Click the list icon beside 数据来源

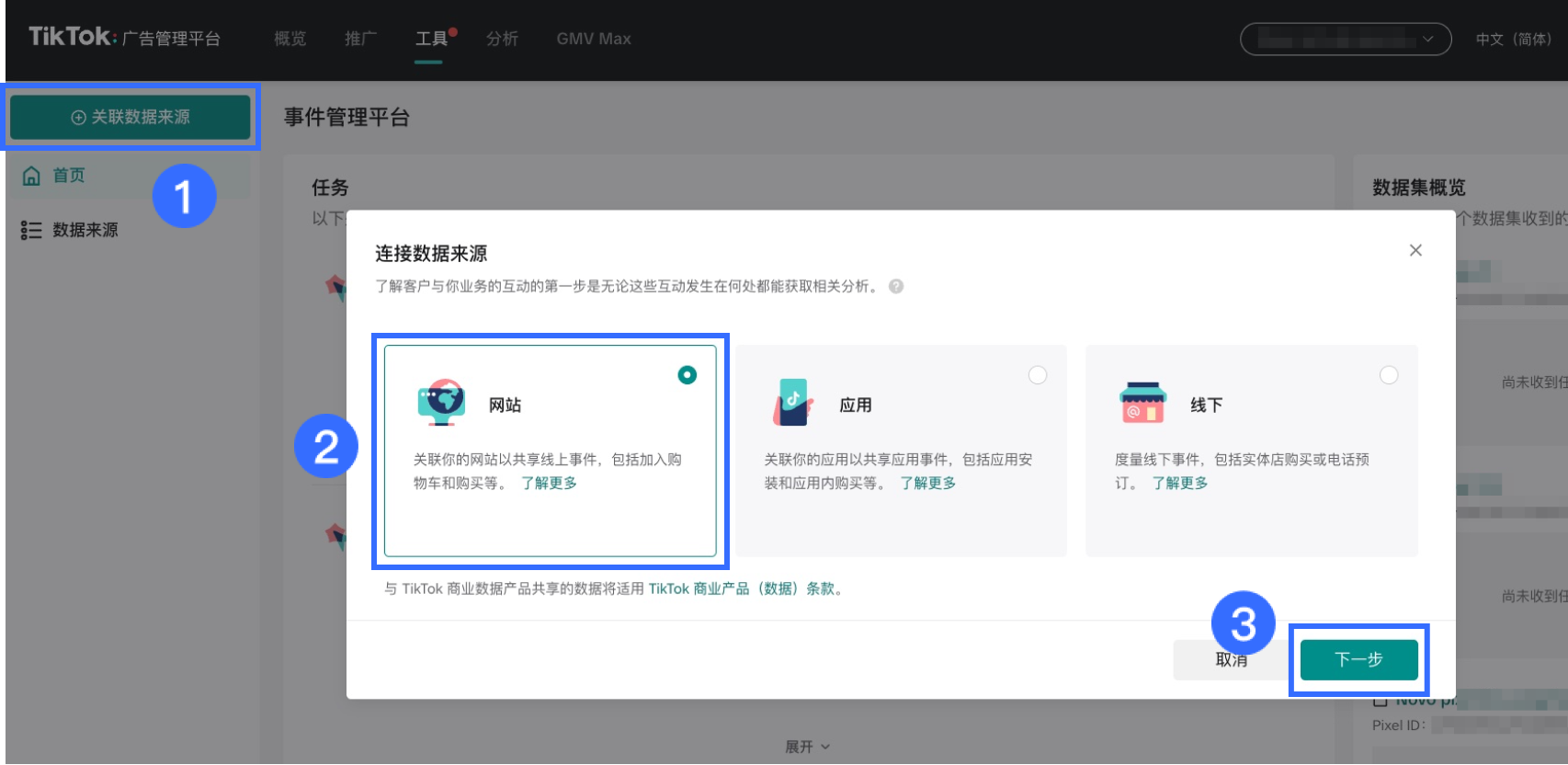(x=31, y=230)
